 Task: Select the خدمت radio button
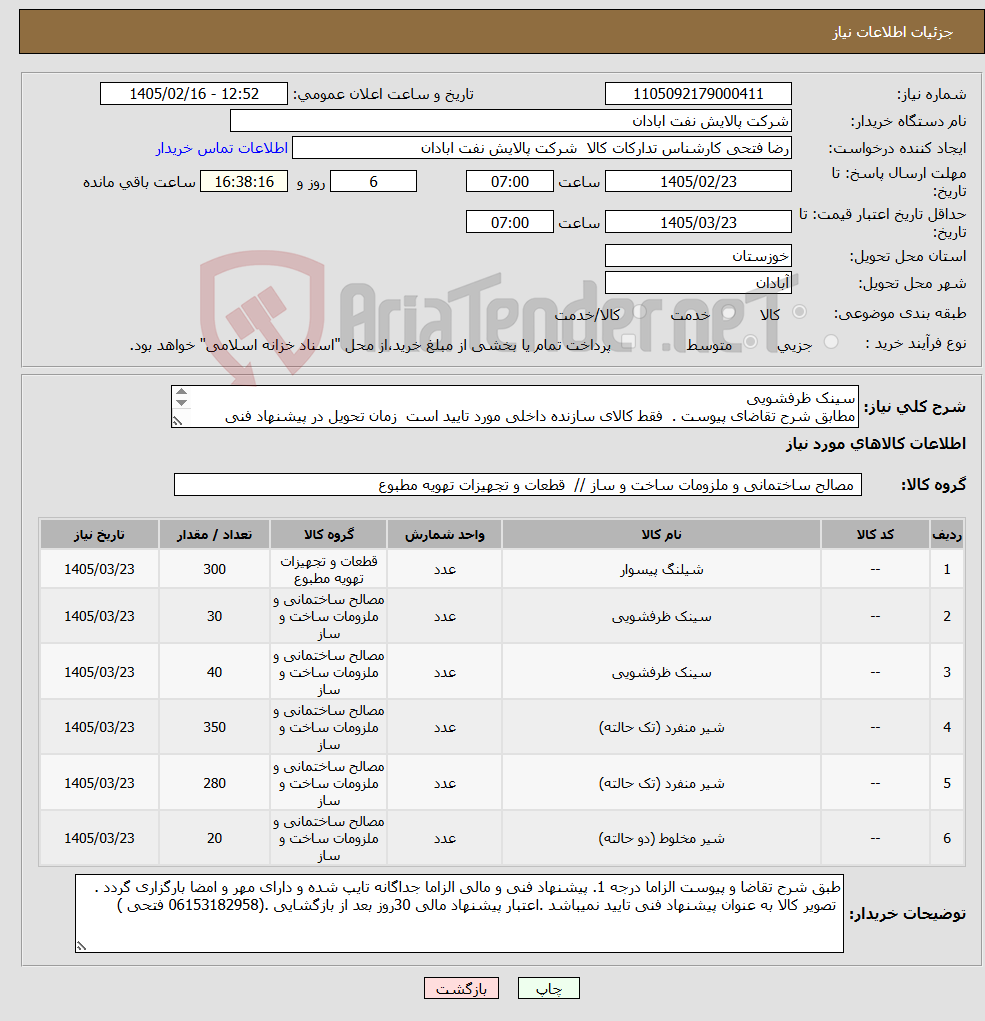coord(728,313)
